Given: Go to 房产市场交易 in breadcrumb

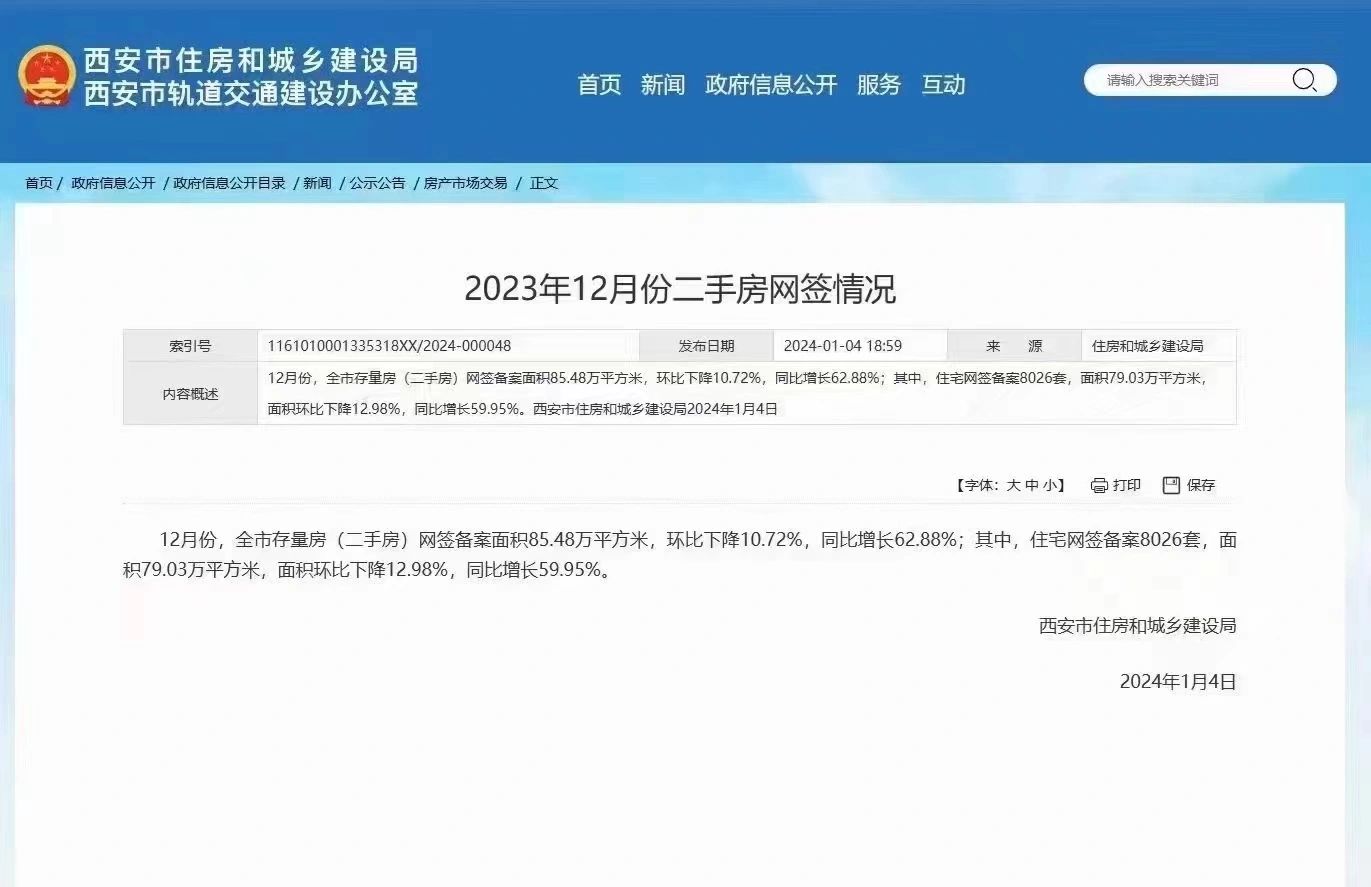Looking at the screenshot, I should click(465, 183).
